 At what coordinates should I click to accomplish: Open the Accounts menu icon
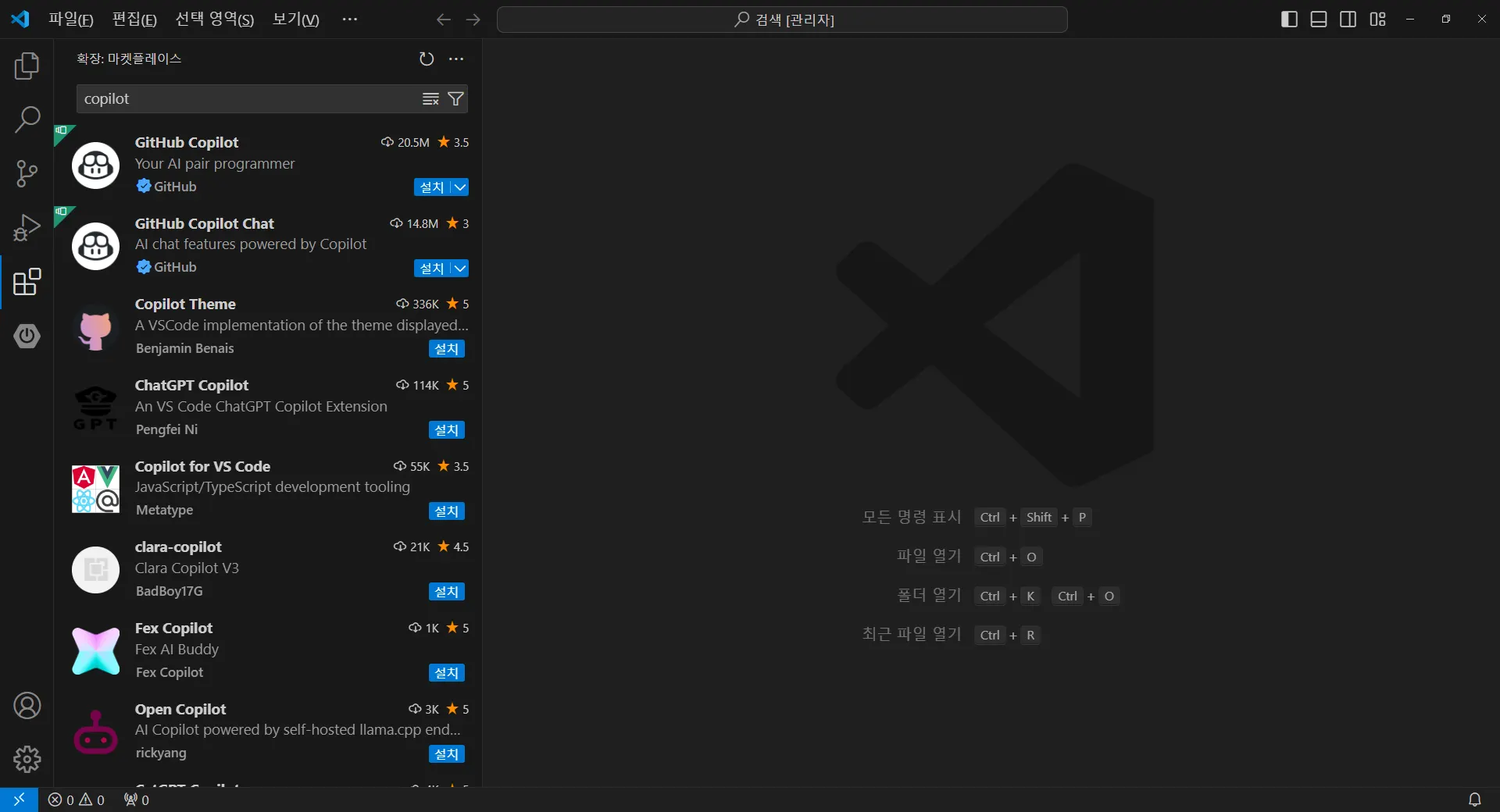(x=27, y=706)
